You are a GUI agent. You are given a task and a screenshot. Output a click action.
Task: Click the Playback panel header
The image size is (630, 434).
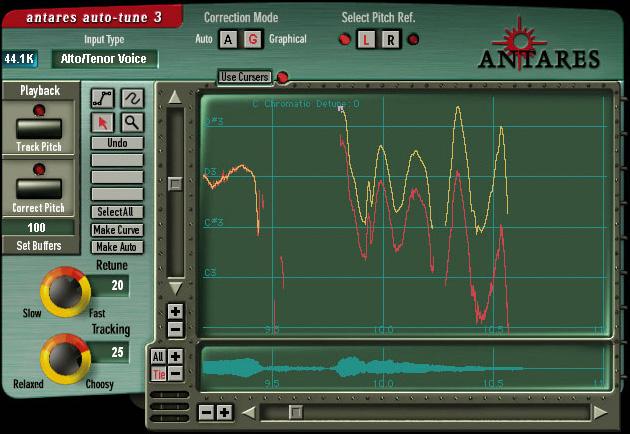pyautogui.click(x=40, y=91)
